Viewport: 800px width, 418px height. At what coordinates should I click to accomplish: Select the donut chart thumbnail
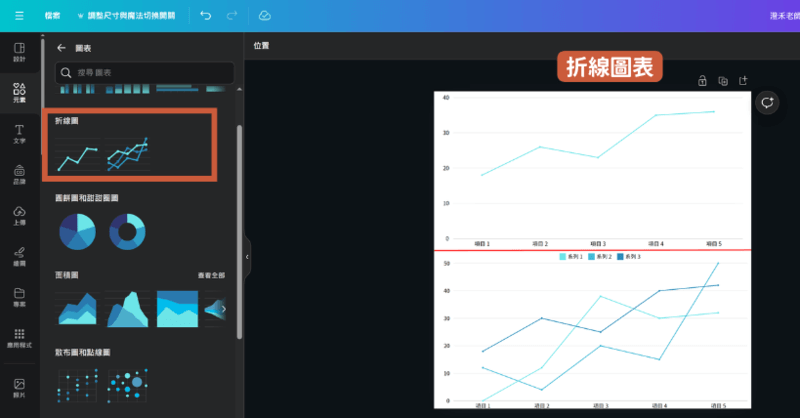(x=127, y=231)
